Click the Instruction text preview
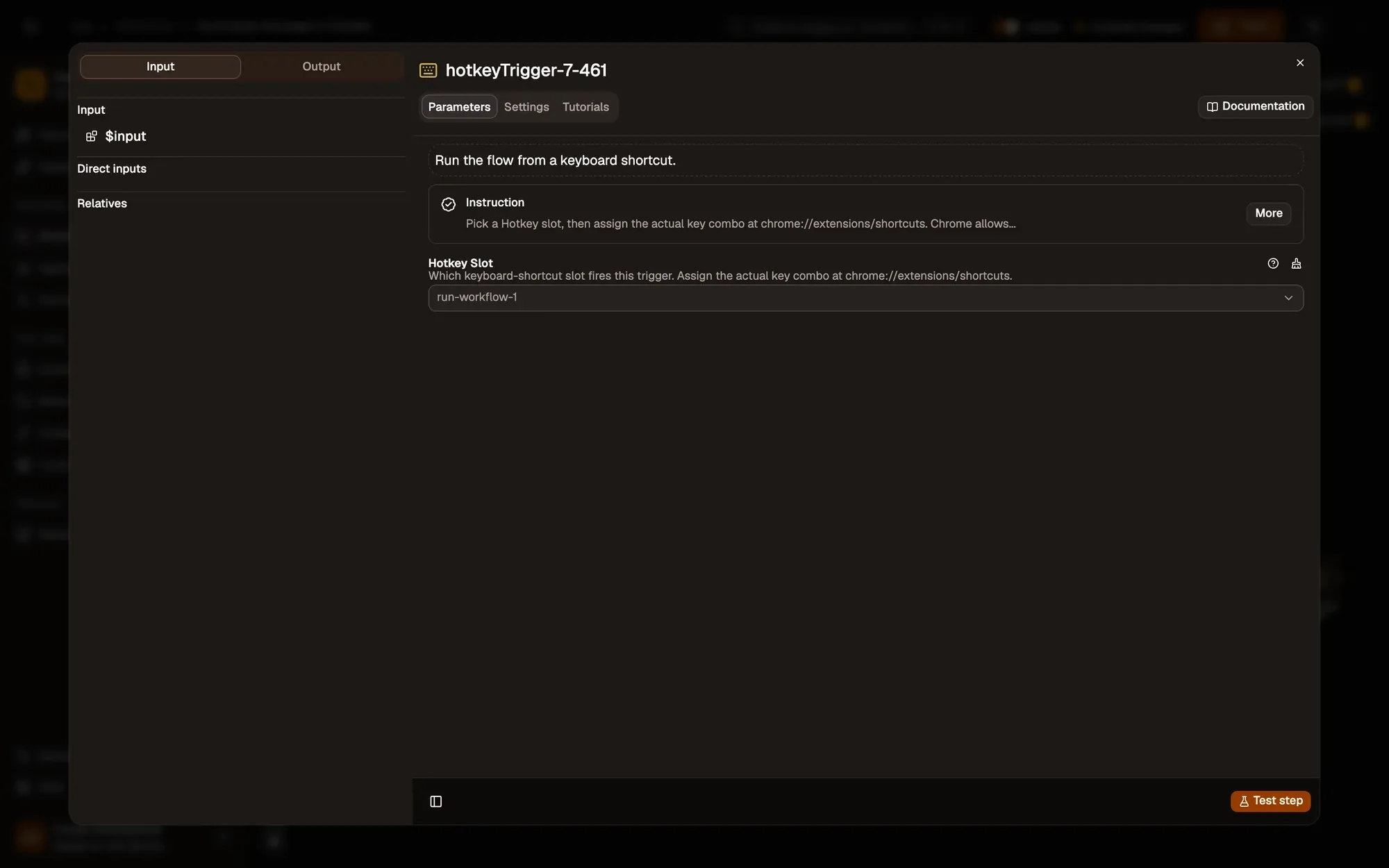1389x868 pixels. click(740, 224)
